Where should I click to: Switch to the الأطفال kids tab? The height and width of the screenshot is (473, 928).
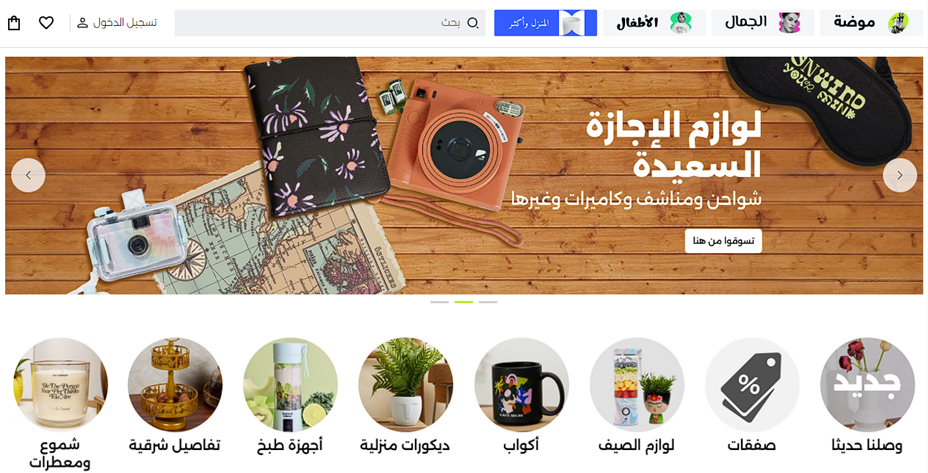(x=655, y=23)
